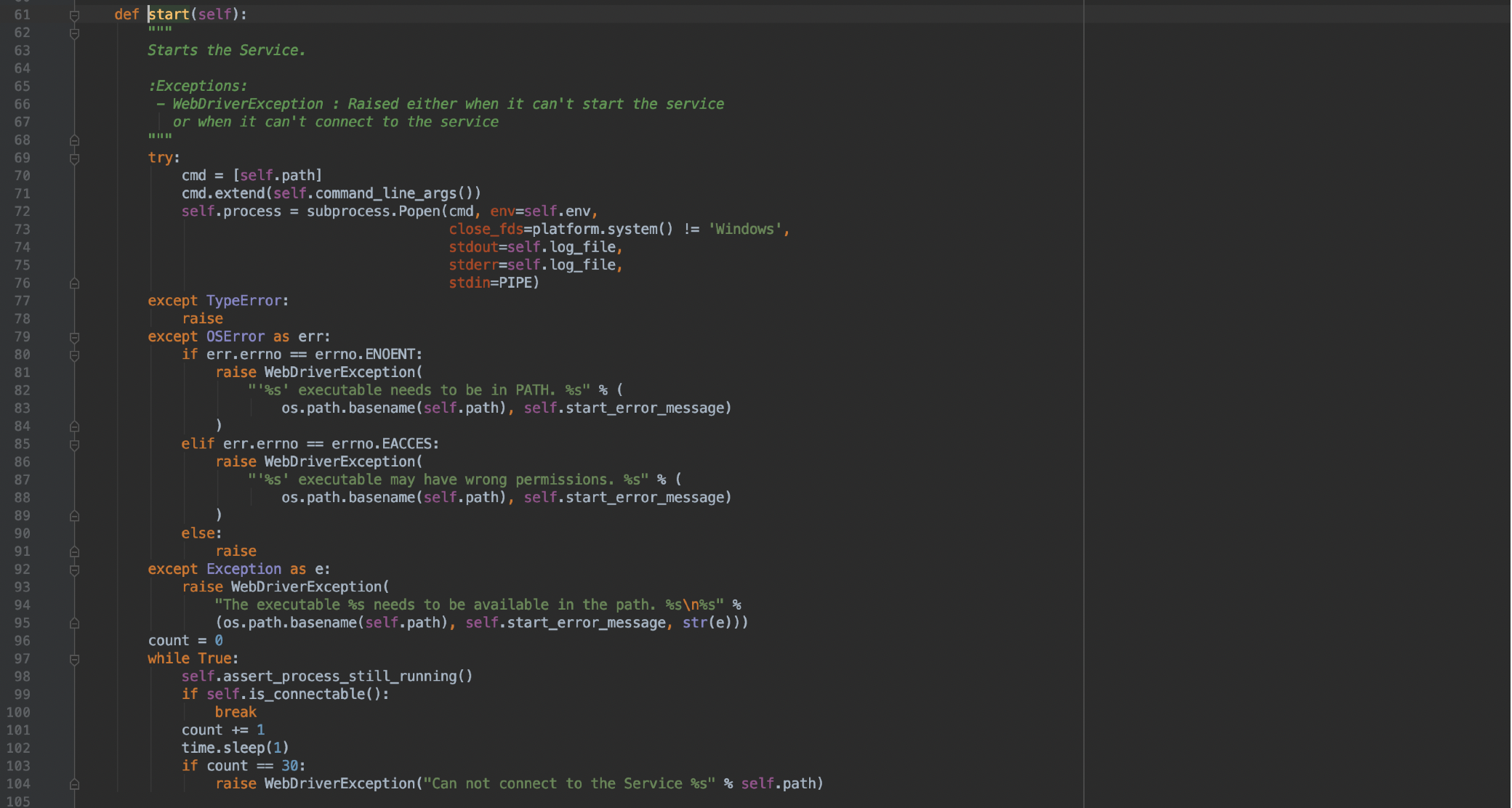The width and height of the screenshot is (1512, 808).
Task: Collapse the except OSError block fold marker
Action: coord(74,336)
